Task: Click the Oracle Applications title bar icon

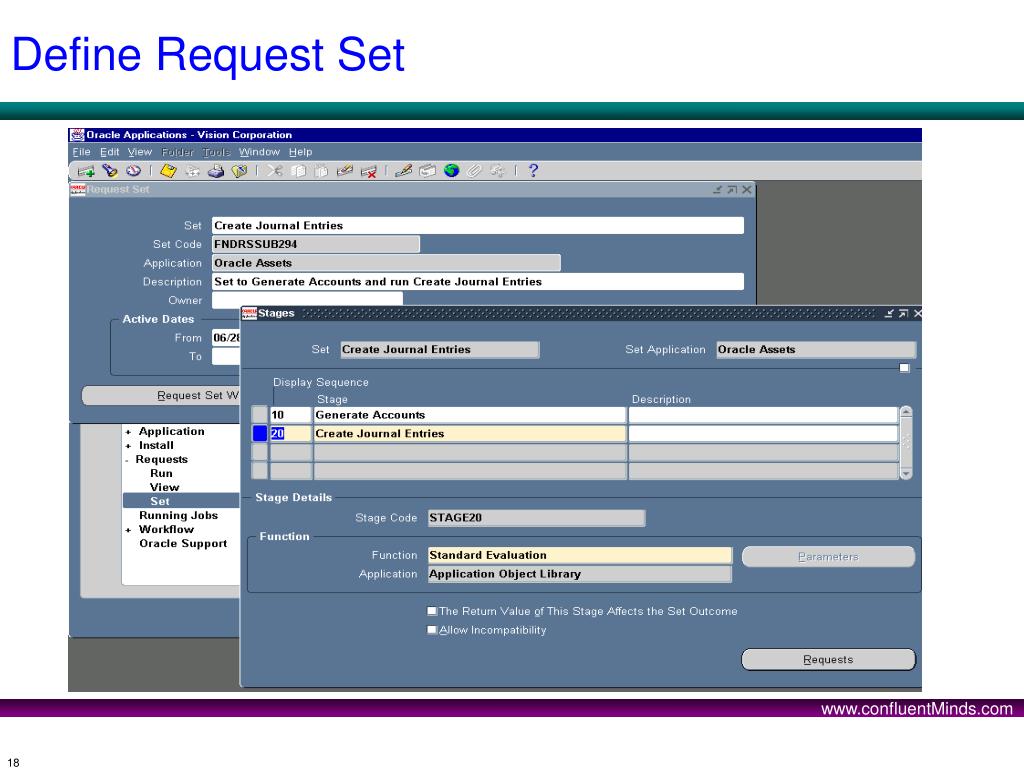Action: [77, 135]
